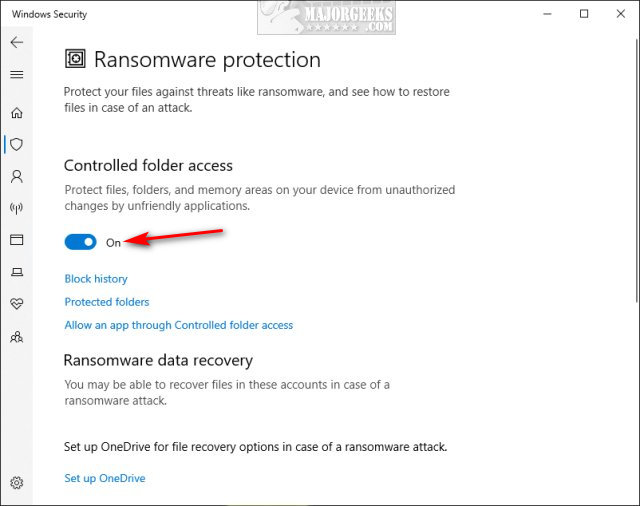Open Device security laptop icon
Image resolution: width=640 pixels, height=506 pixels.
click(16, 272)
